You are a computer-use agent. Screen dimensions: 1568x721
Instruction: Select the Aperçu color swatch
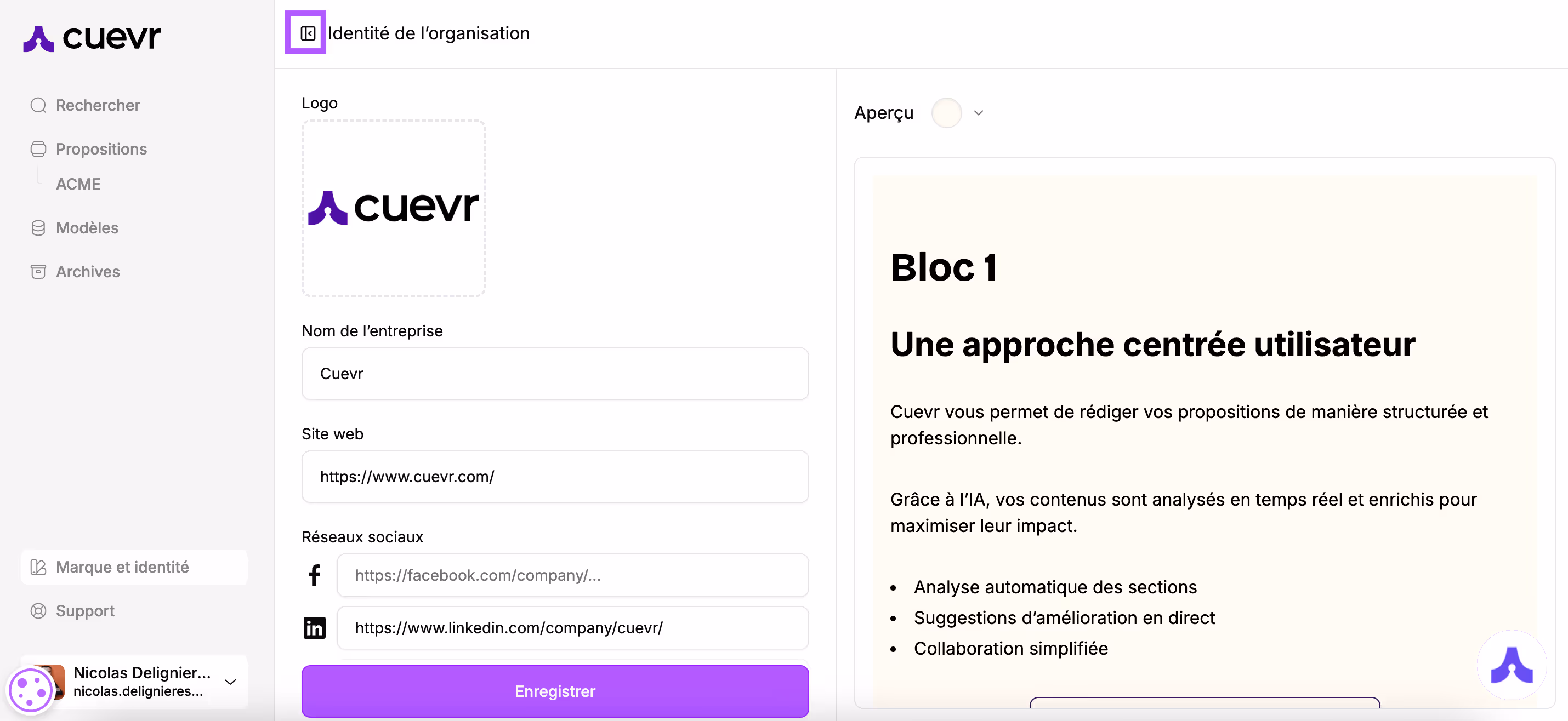pyautogui.click(x=946, y=112)
